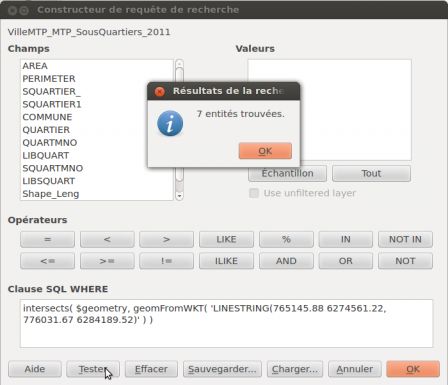Click the Tout values button

pos(371,173)
